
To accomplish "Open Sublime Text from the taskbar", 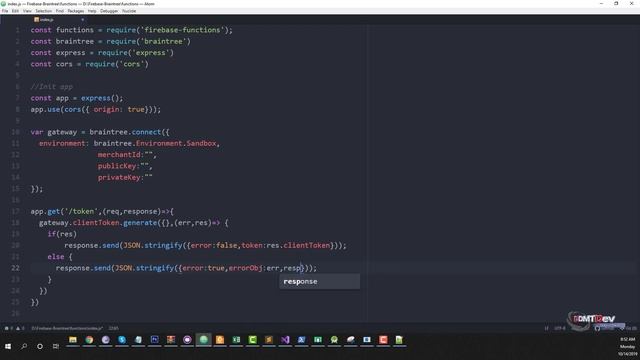I will (x=269, y=340).
